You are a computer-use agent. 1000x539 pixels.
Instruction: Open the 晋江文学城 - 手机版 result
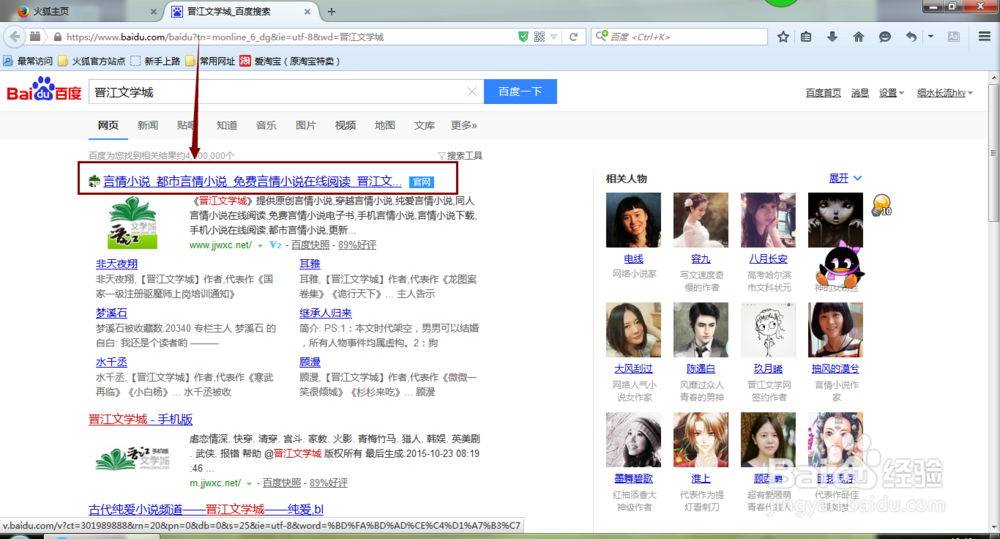pos(140,419)
